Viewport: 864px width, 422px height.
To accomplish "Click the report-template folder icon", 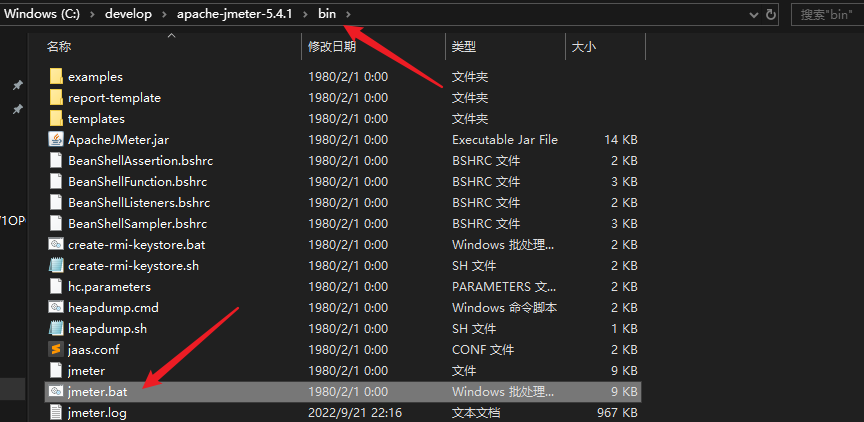I will click(56, 98).
